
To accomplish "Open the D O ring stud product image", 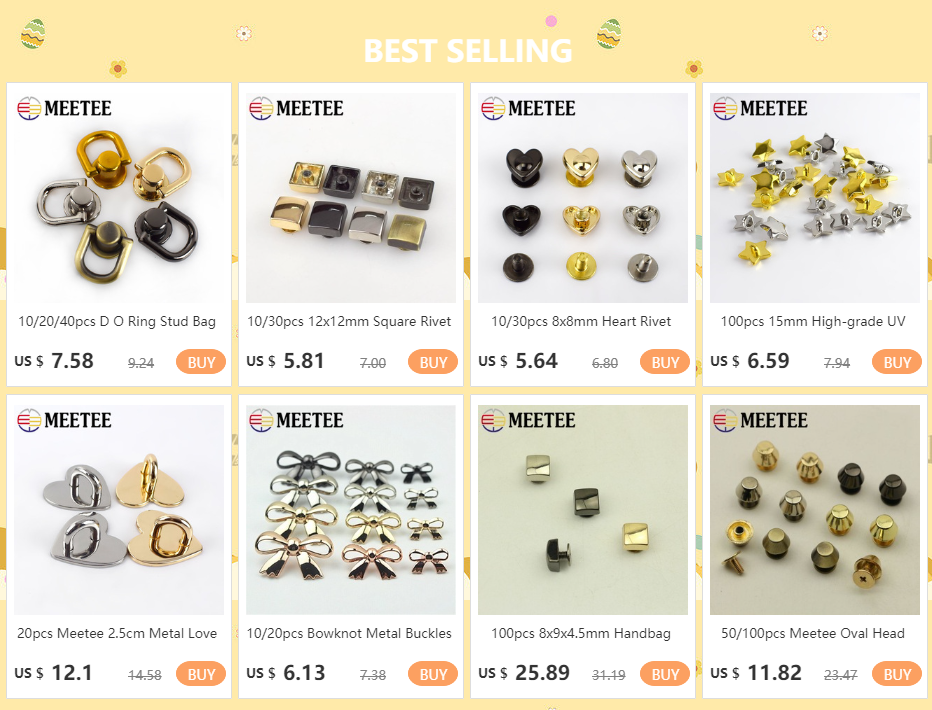I will (119, 198).
